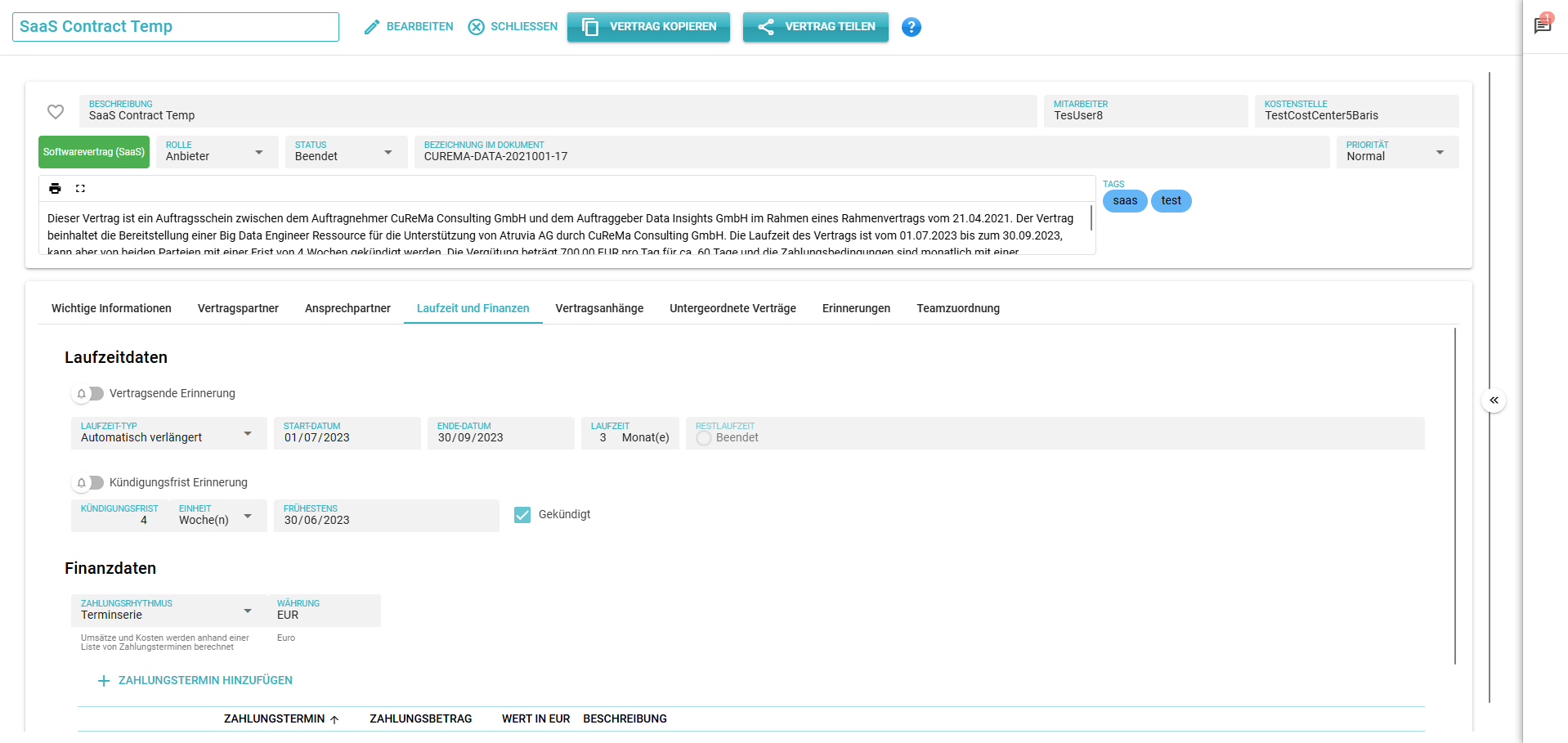Open the Rolle dropdown
Image resolution: width=1568 pixels, height=743 pixels.
[215, 153]
